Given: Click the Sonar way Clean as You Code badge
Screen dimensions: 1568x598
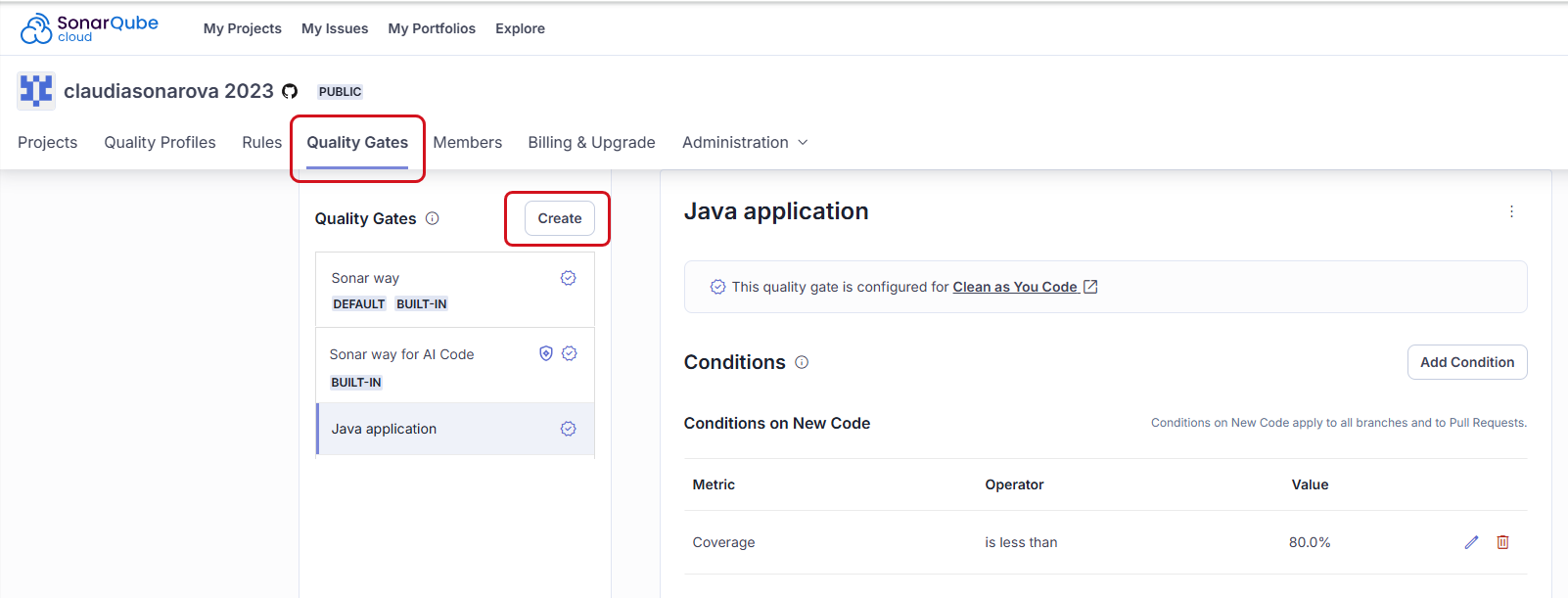Looking at the screenshot, I should (568, 278).
